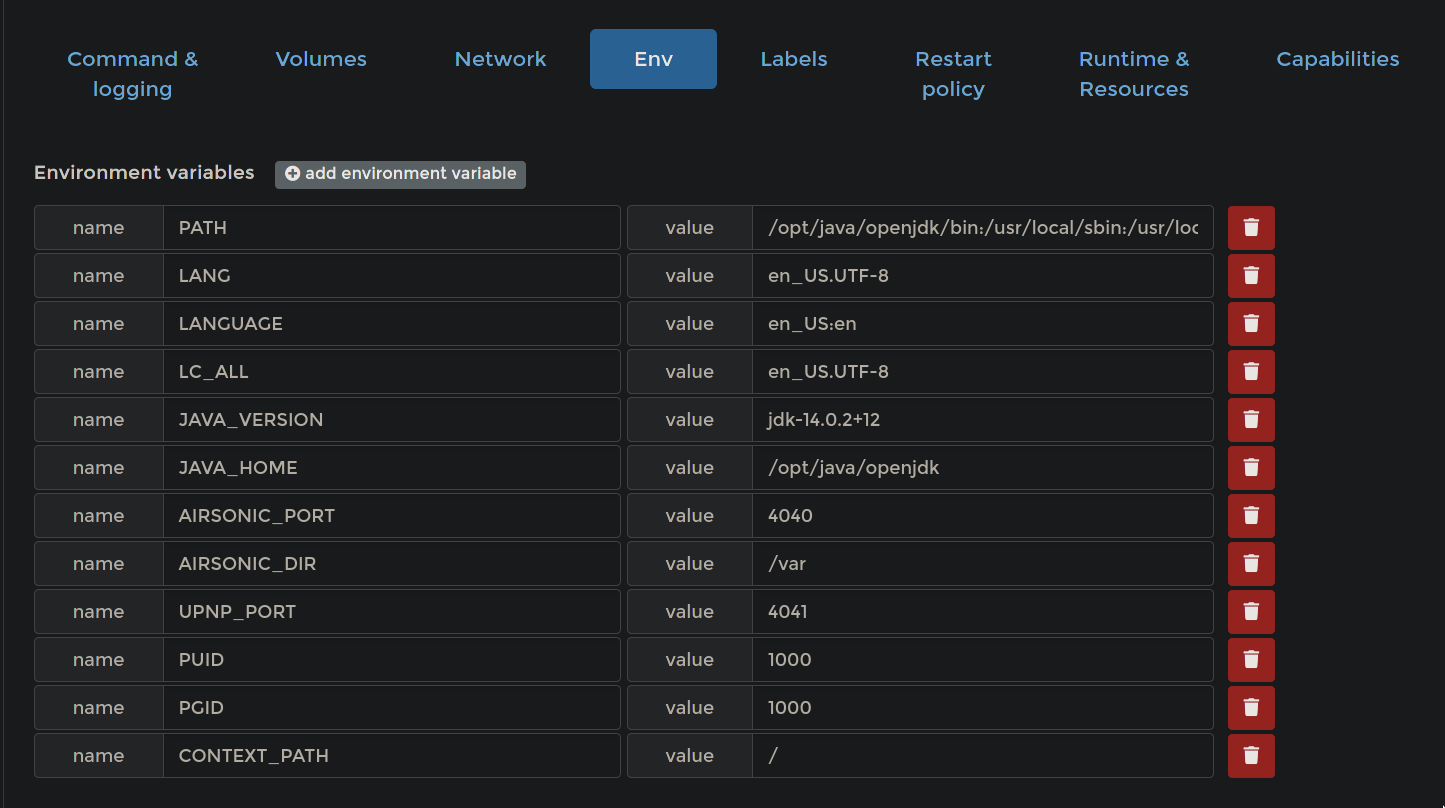The width and height of the screenshot is (1445, 808).
Task: Delete the LC_ALL environment variable
Action: [1251, 371]
